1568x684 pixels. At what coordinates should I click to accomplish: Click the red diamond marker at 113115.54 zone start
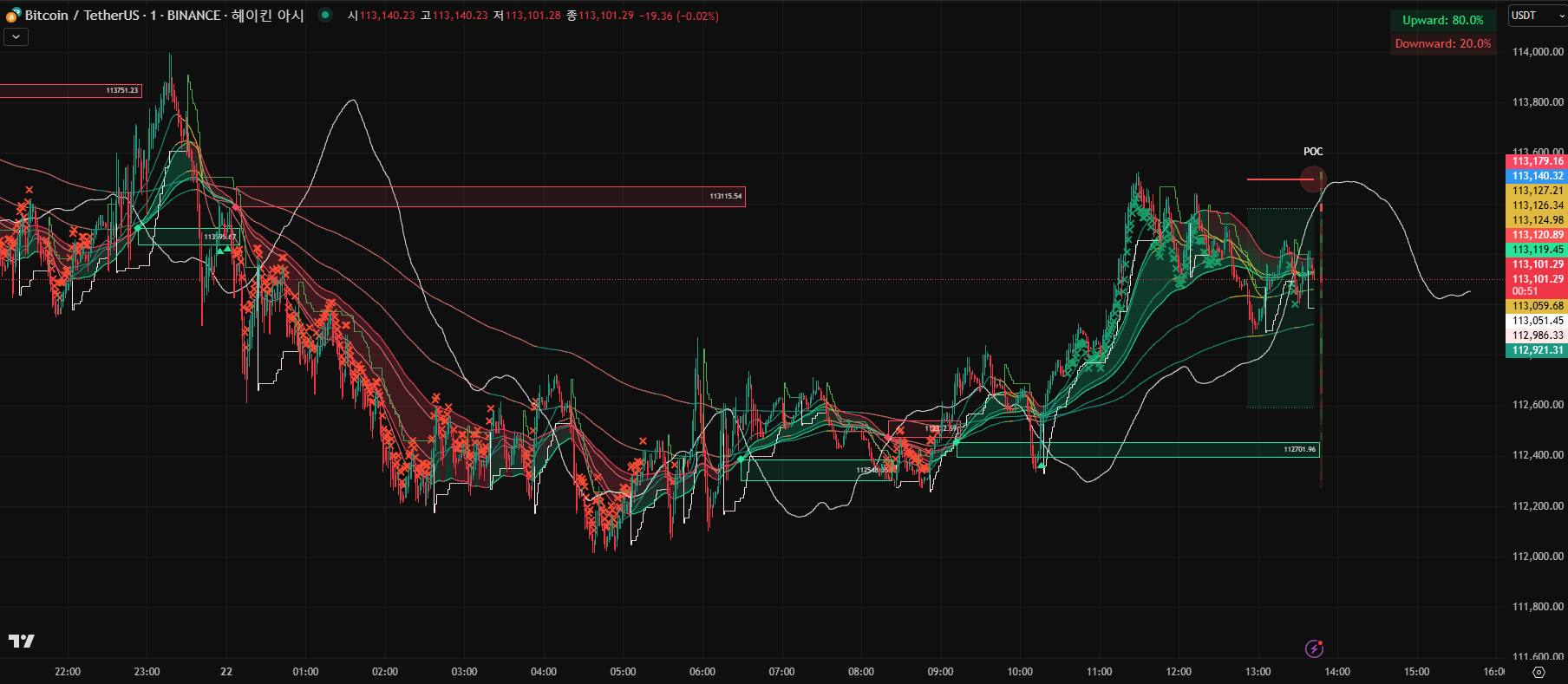pos(237,207)
